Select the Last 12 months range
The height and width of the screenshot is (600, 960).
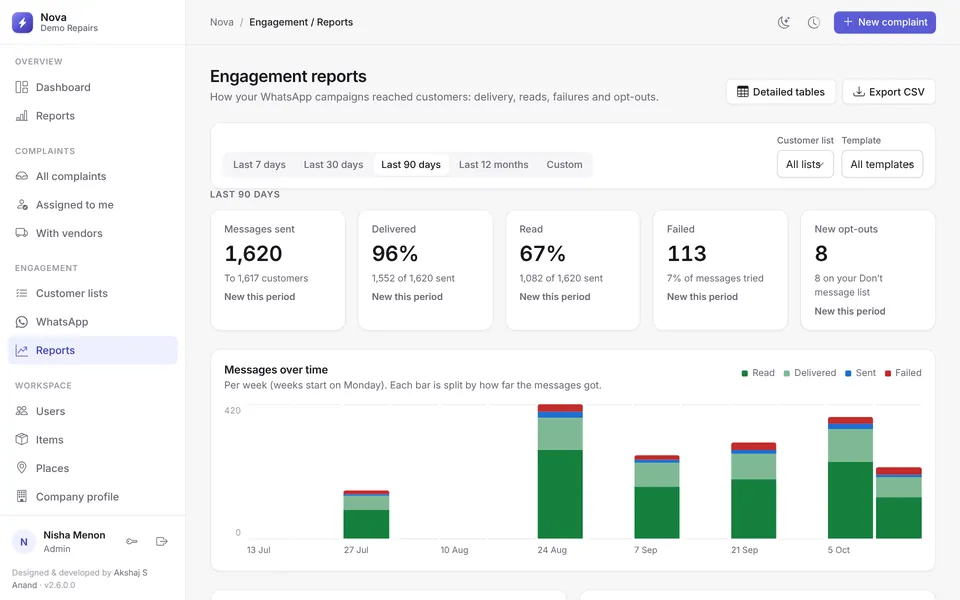click(493, 165)
